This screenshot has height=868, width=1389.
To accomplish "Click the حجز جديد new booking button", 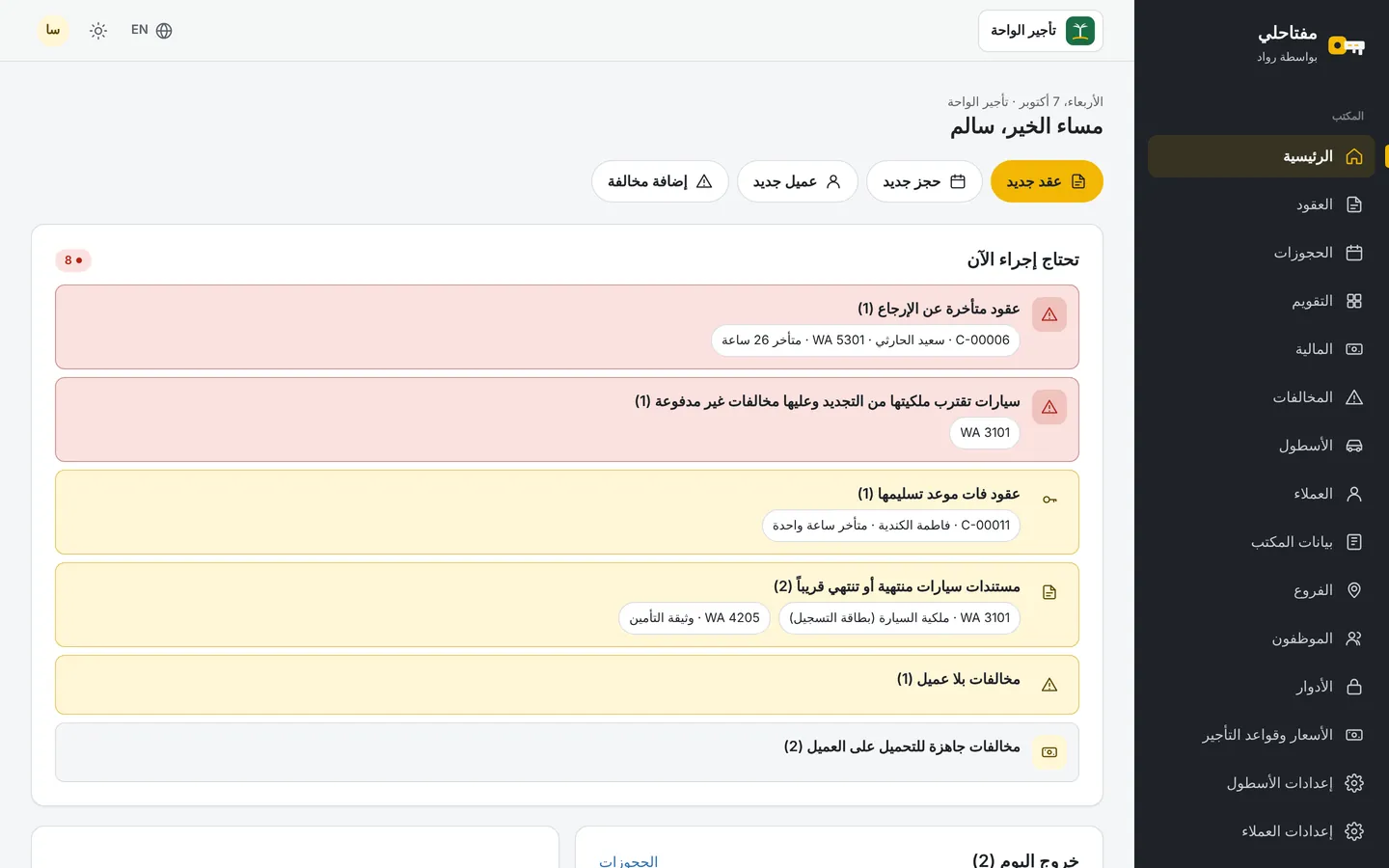I will pyautogui.click(x=924, y=181).
